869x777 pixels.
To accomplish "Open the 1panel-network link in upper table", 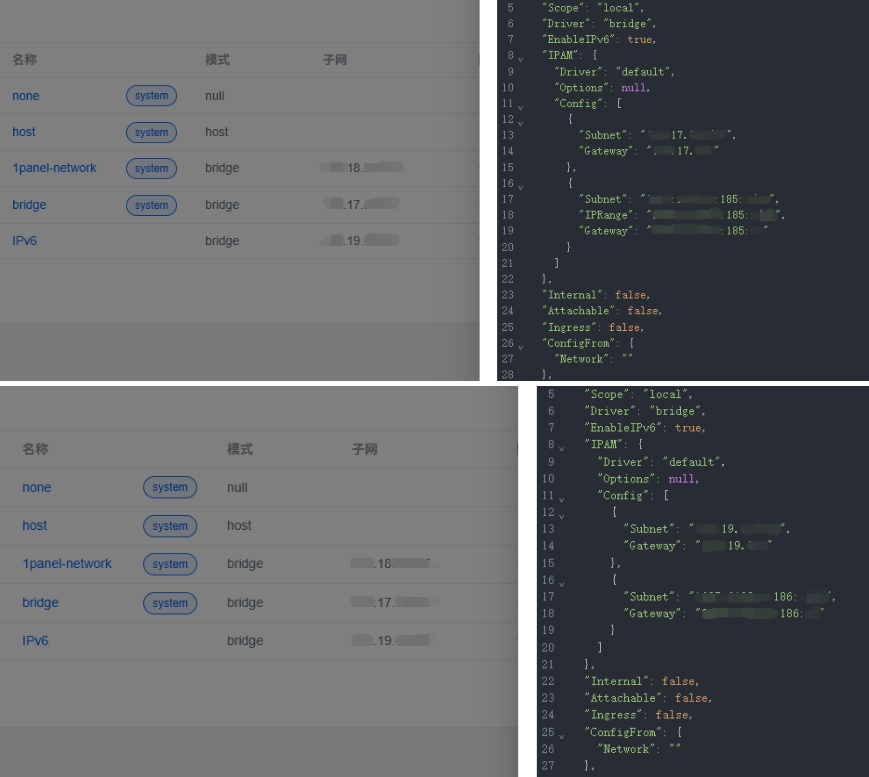I will coord(54,168).
